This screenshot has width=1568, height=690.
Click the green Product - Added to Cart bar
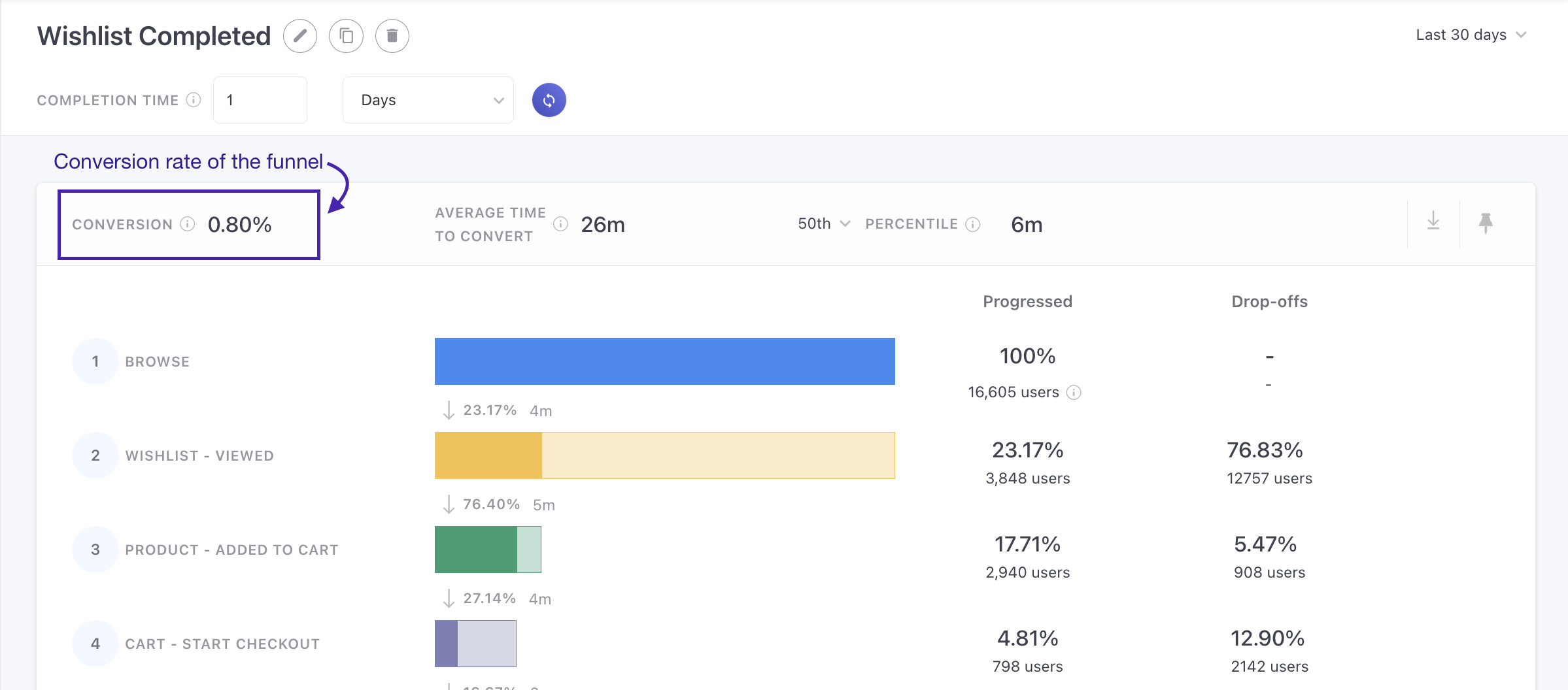pyautogui.click(x=488, y=550)
